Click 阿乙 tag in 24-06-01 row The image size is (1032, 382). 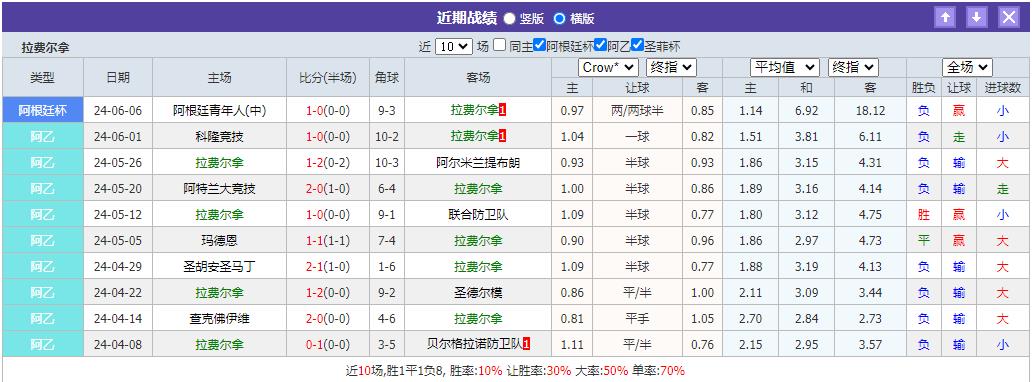(43, 136)
